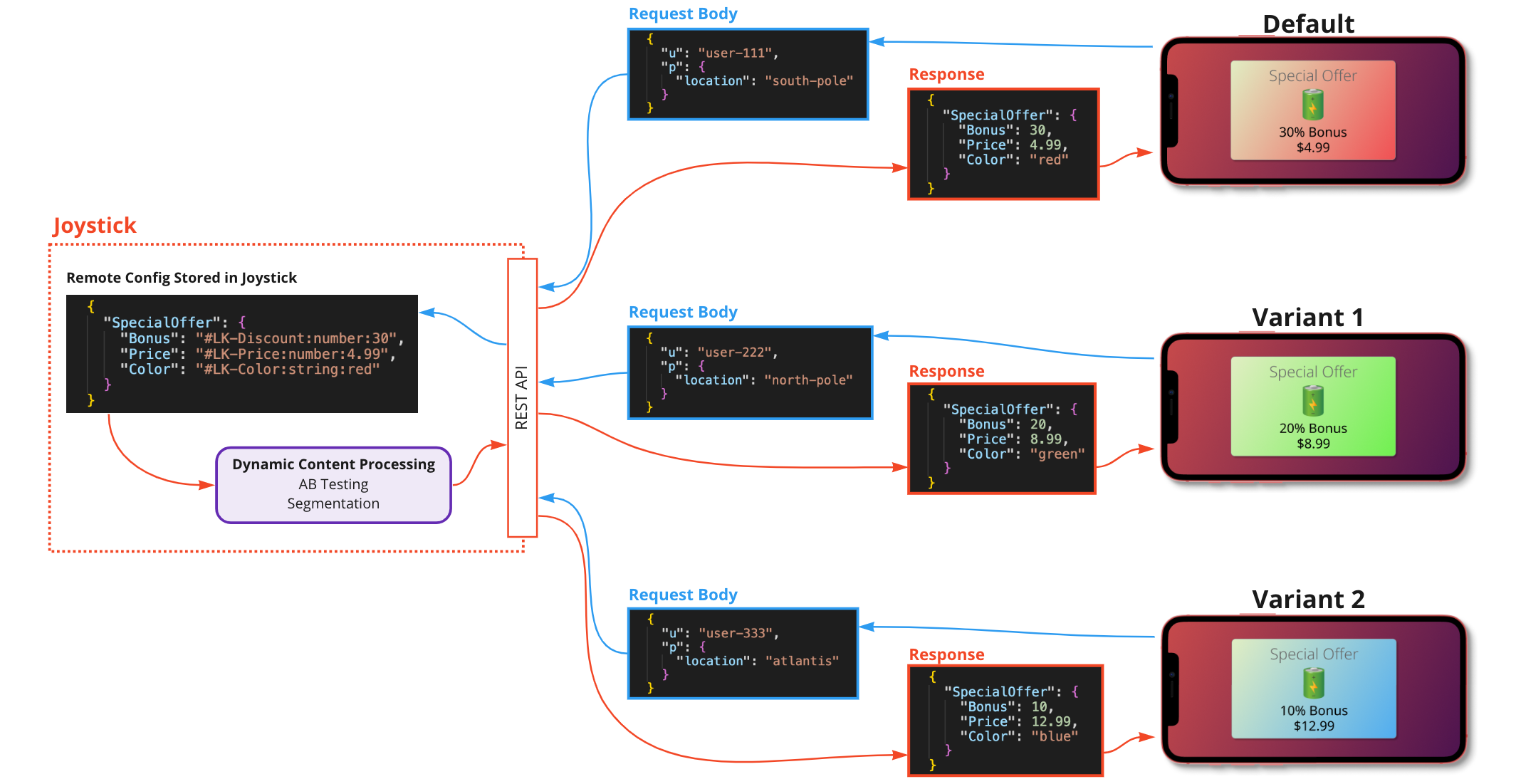Click the Joystick label above the dashed box
The image size is (1516, 784).
[x=94, y=226]
